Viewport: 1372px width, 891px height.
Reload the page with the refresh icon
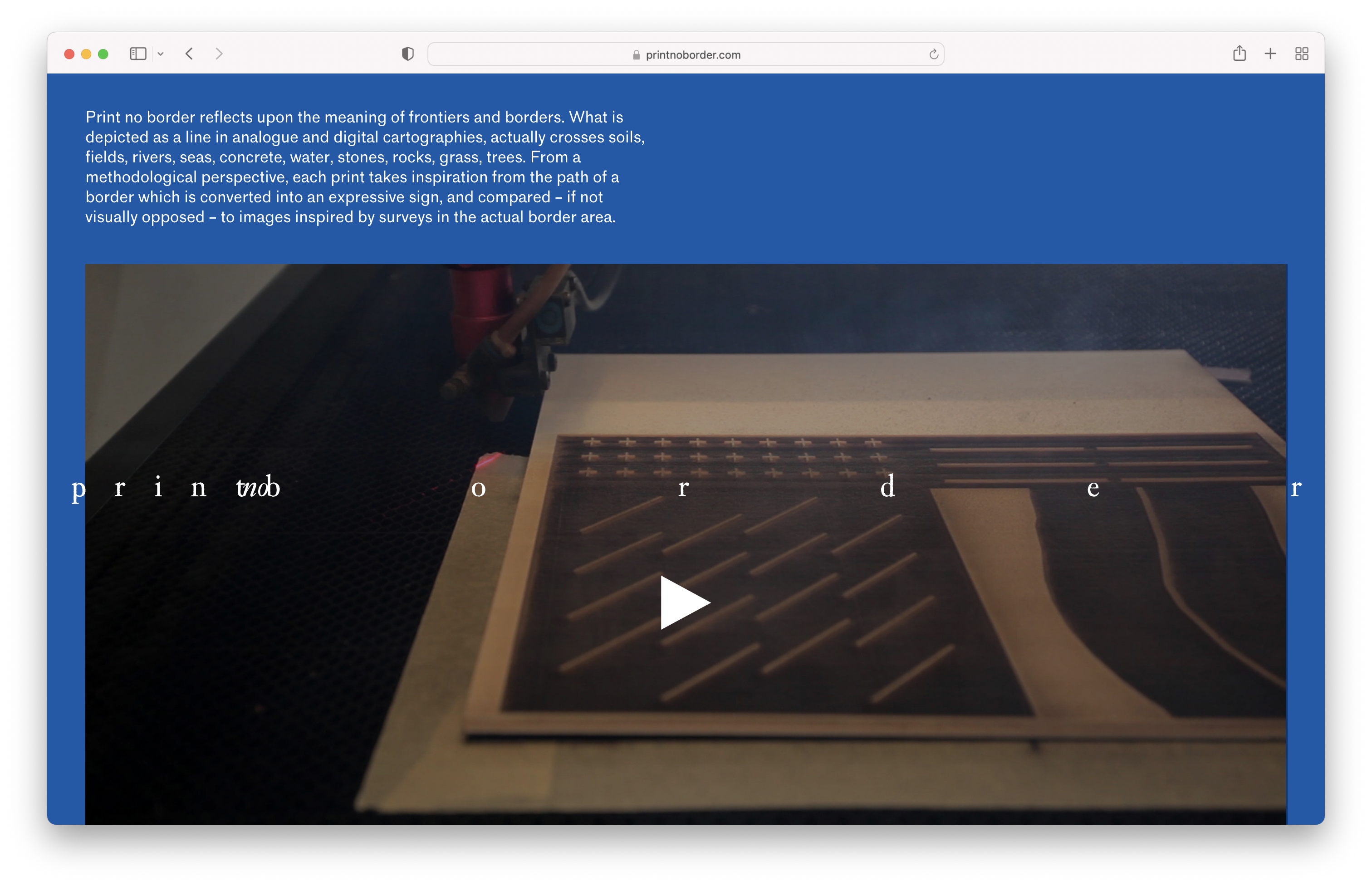[x=933, y=55]
